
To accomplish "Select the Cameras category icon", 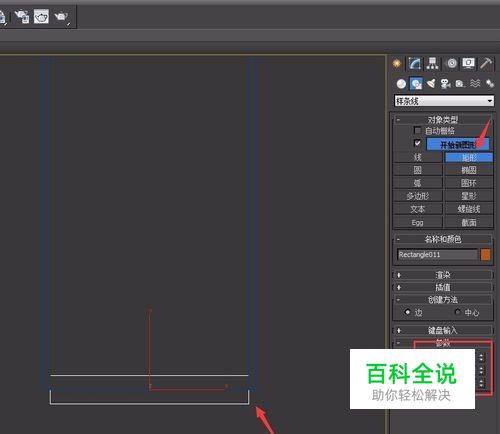I will point(446,83).
